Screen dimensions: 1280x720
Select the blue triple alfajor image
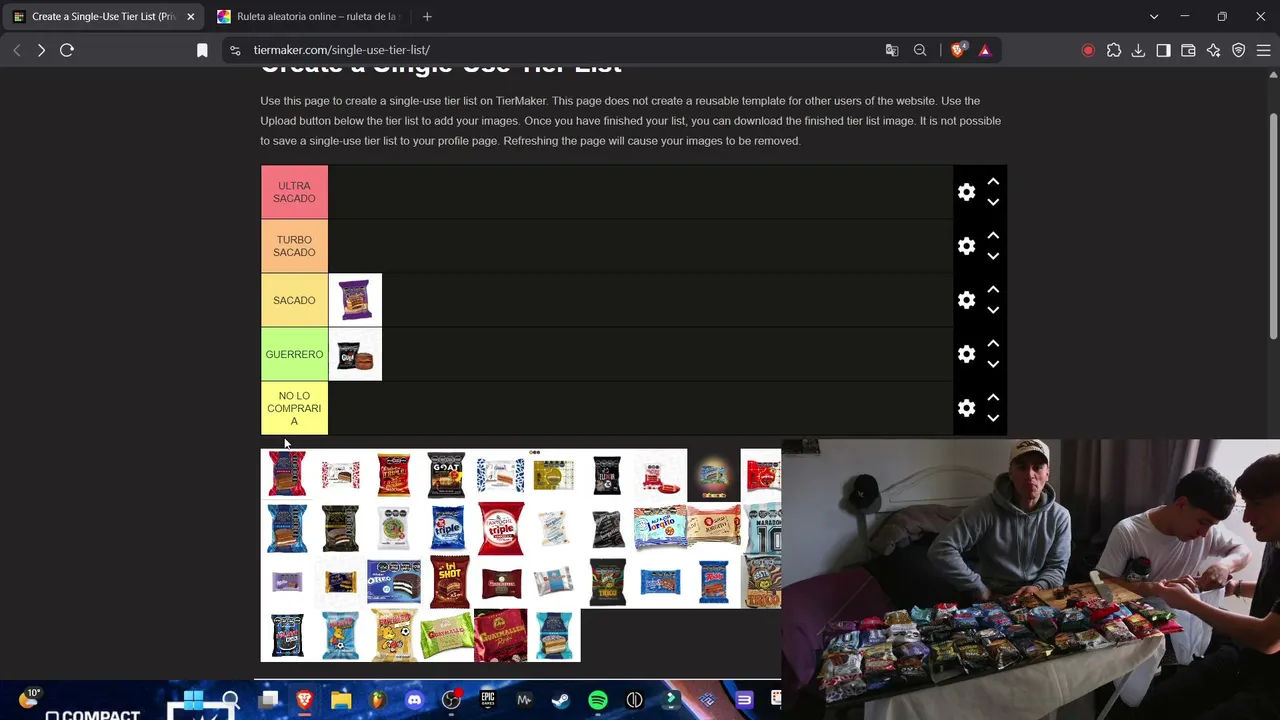tap(447, 528)
